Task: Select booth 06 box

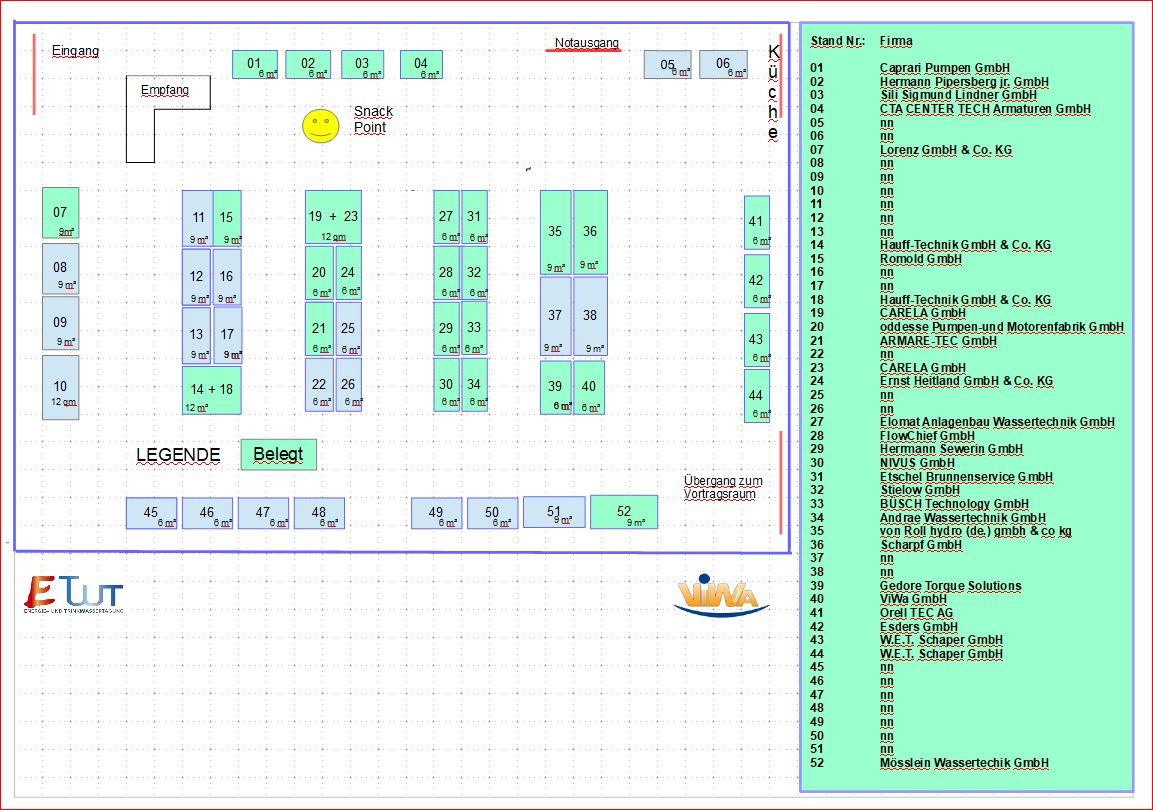Action: coord(724,65)
